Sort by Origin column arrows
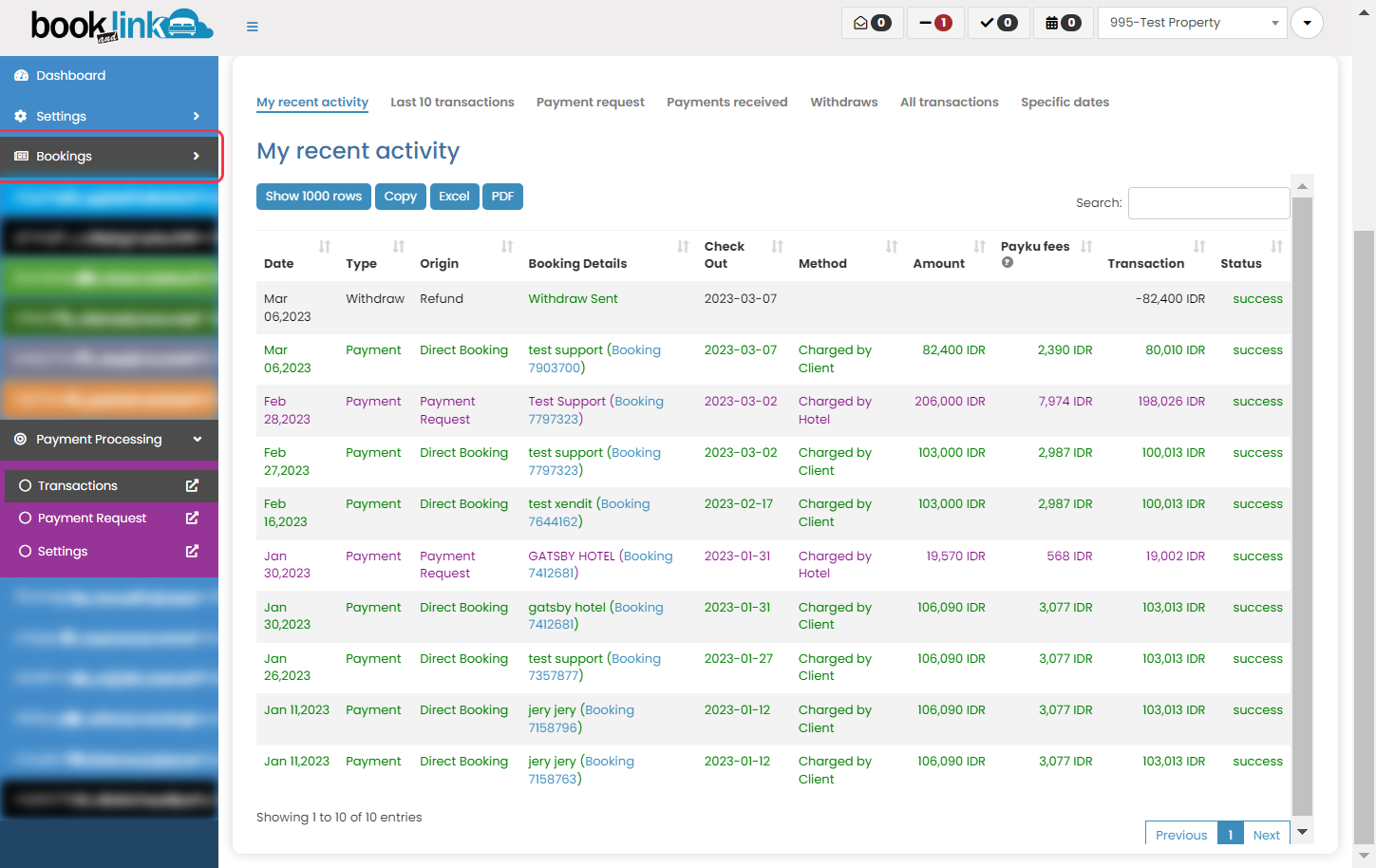This screenshot has width=1376, height=868. click(x=507, y=247)
